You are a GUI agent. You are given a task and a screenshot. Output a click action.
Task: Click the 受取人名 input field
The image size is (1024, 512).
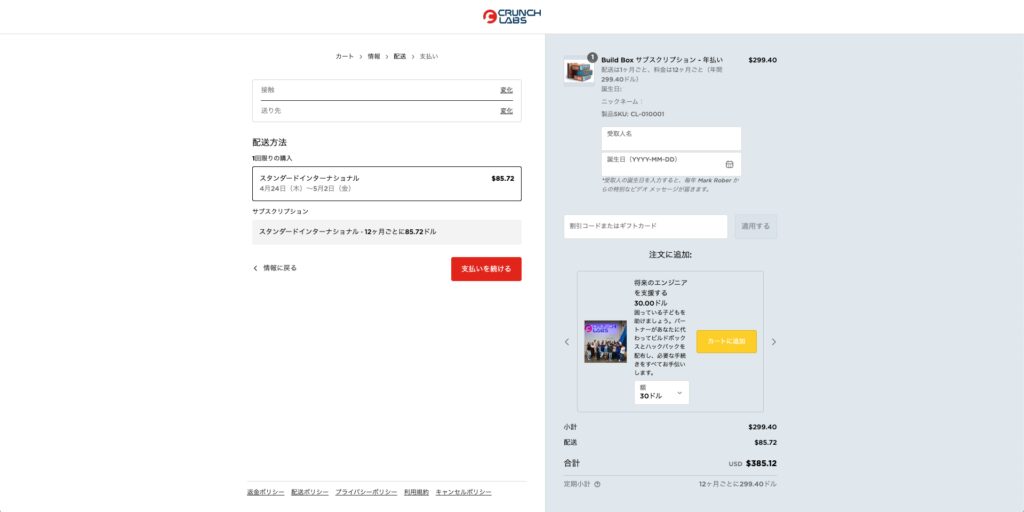(x=671, y=138)
